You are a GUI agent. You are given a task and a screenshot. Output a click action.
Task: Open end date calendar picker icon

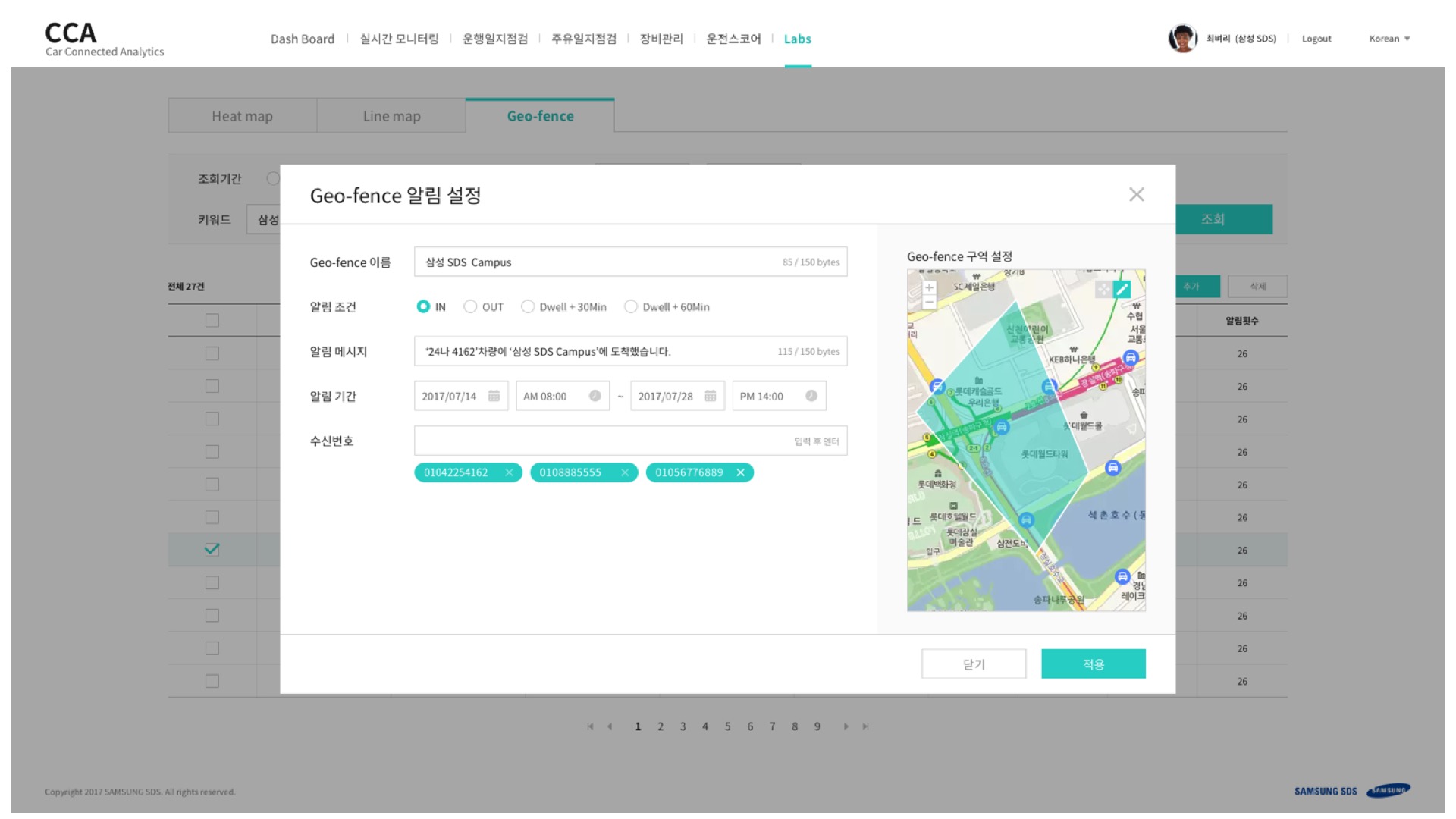point(711,396)
